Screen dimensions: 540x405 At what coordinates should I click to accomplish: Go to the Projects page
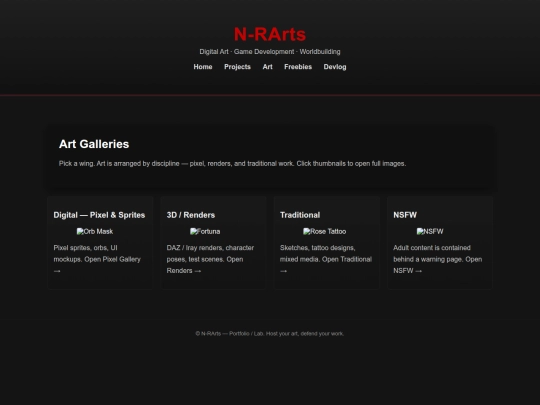click(x=237, y=67)
